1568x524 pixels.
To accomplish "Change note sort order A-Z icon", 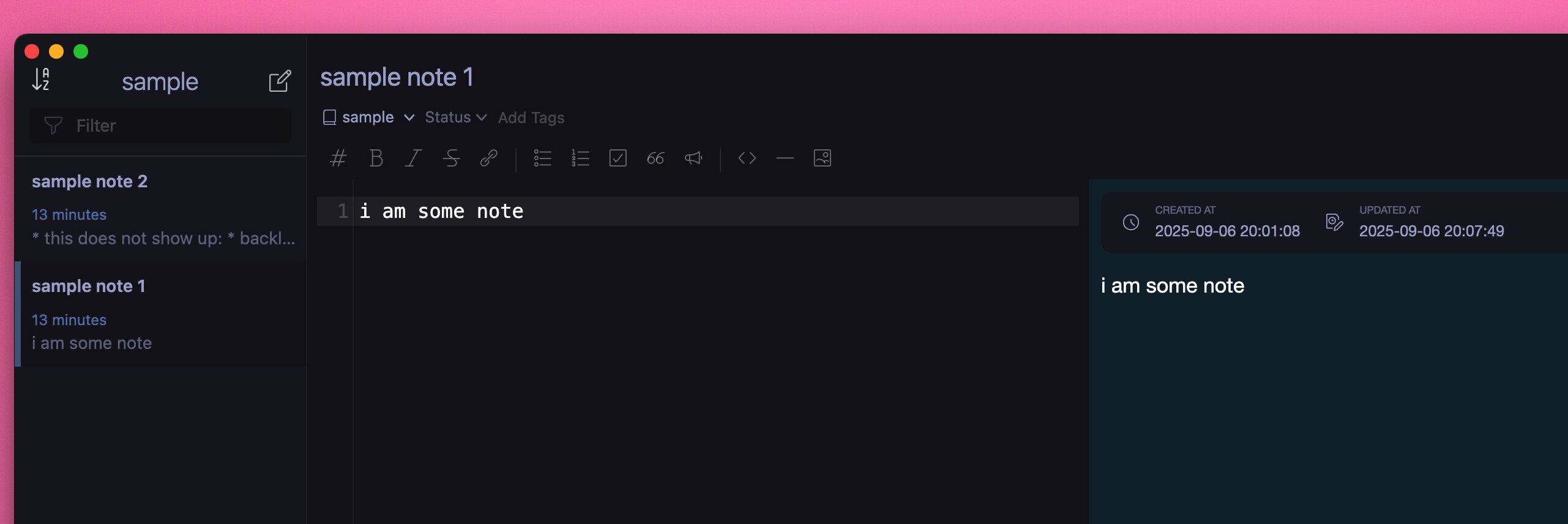I will click(41, 80).
